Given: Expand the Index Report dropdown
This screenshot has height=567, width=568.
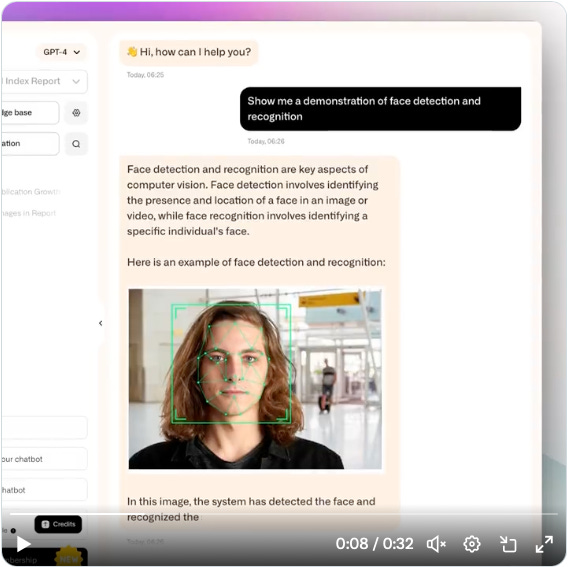Looking at the screenshot, I should 44,81.
